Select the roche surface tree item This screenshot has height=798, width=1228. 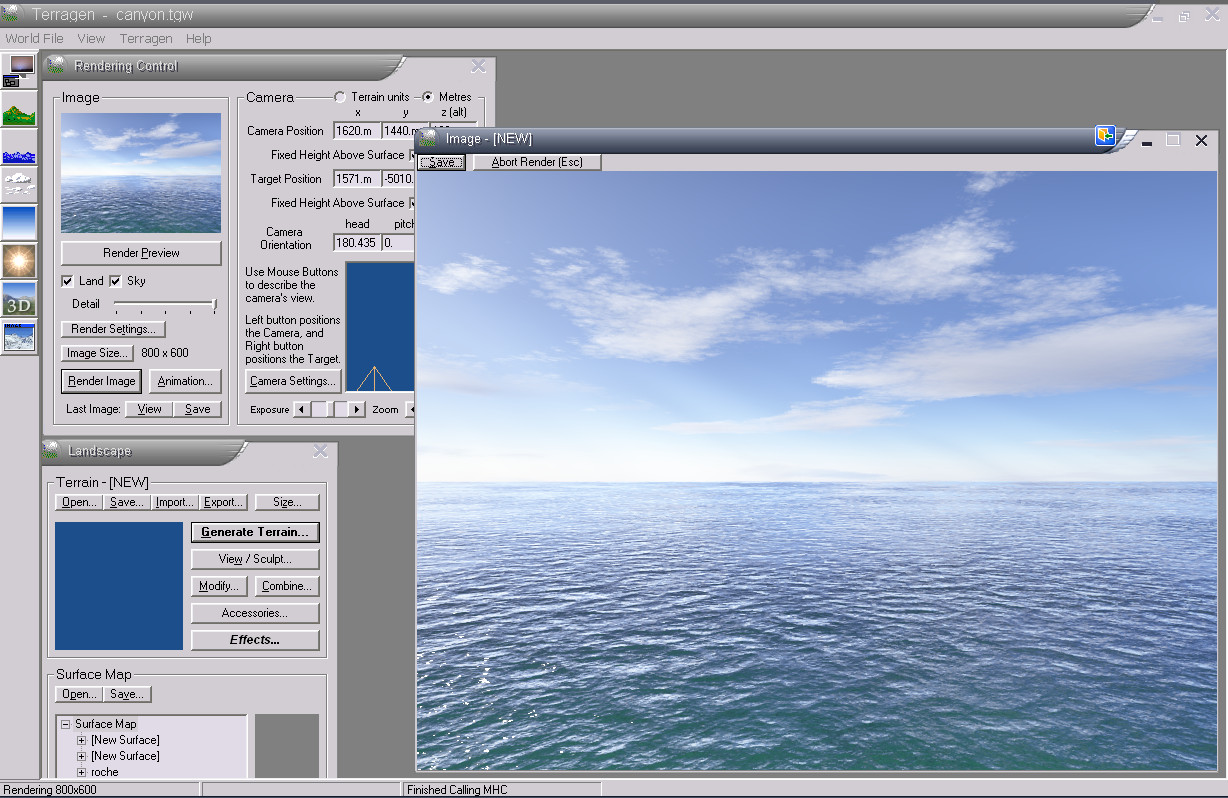104,772
